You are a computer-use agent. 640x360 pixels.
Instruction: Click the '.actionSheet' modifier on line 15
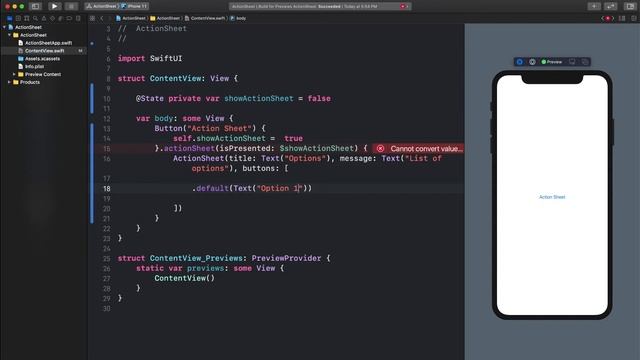click(187, 148)
